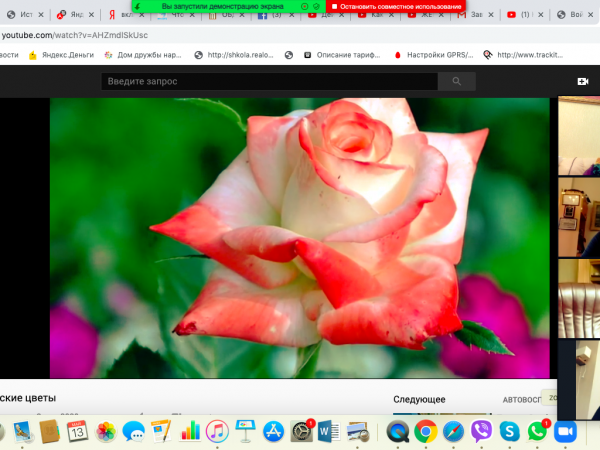Open Viber from the dock
600x450 pixels.
pos(481,431)
